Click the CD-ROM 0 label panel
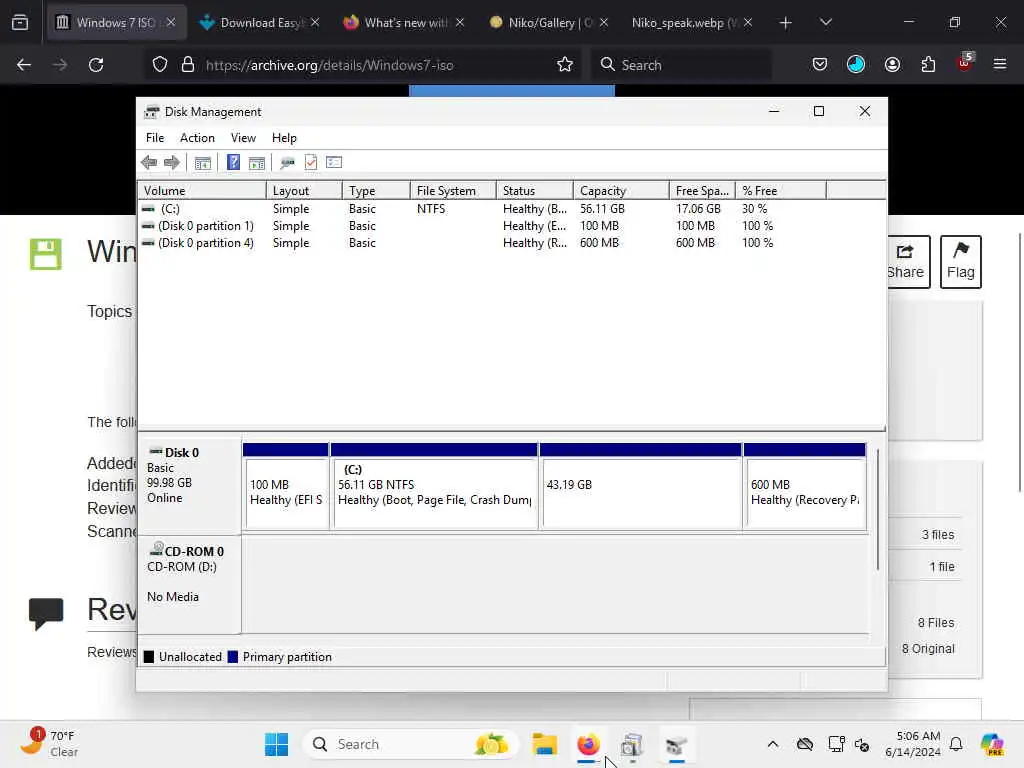Image resolution: width=1024 pixels, height=768 pixels. coord(189,584)
